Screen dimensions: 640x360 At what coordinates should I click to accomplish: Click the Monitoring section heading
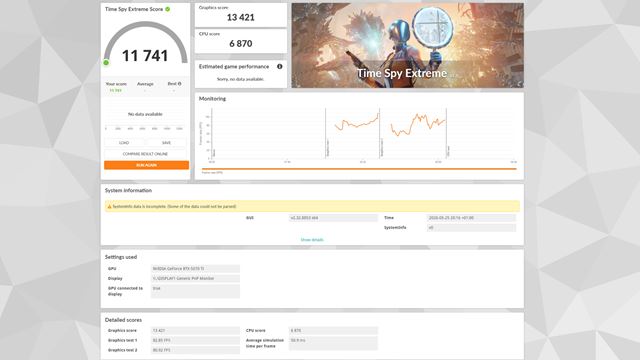tap(212, 99)
